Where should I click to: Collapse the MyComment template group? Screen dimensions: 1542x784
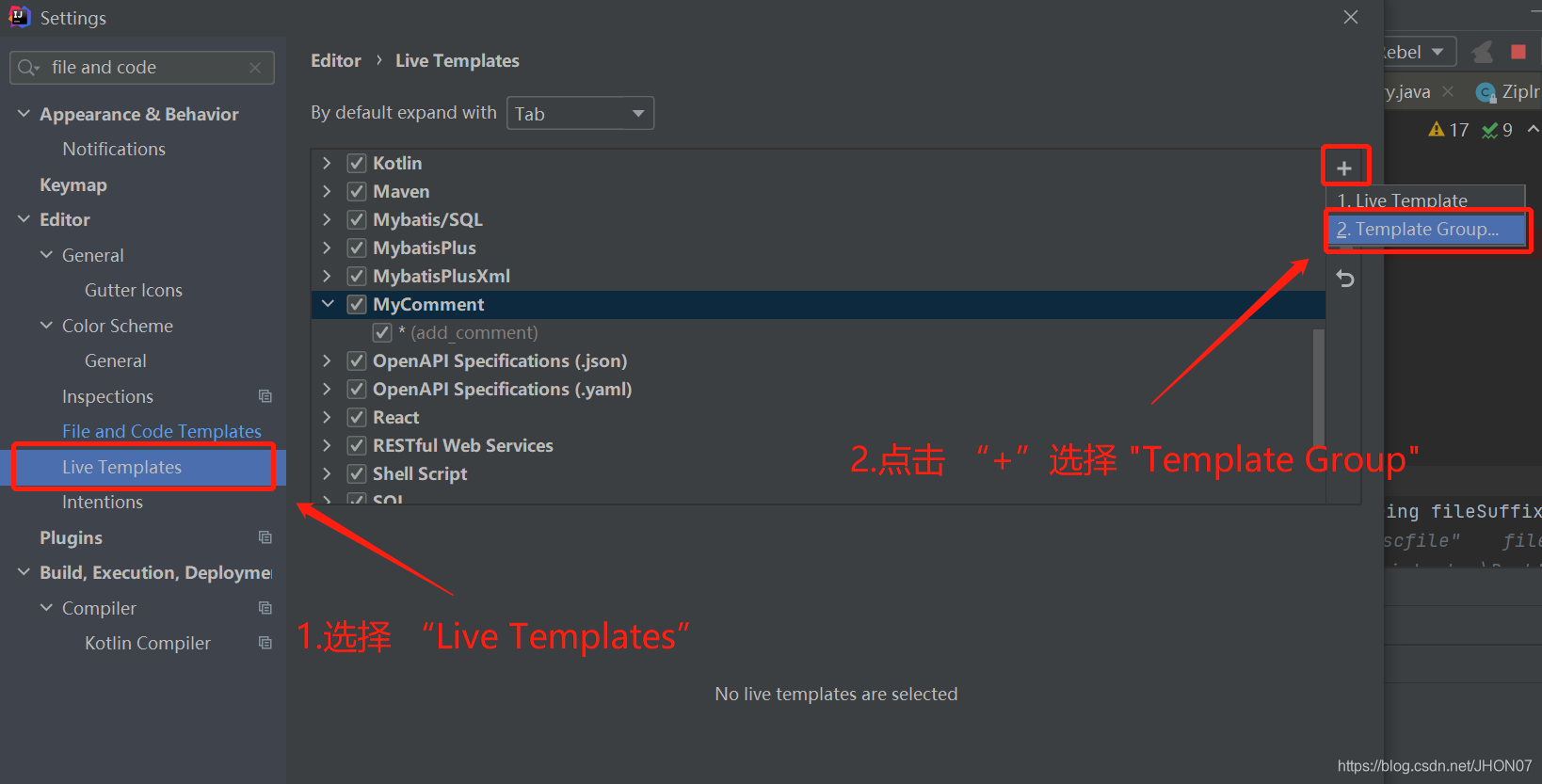coord(328,304)
